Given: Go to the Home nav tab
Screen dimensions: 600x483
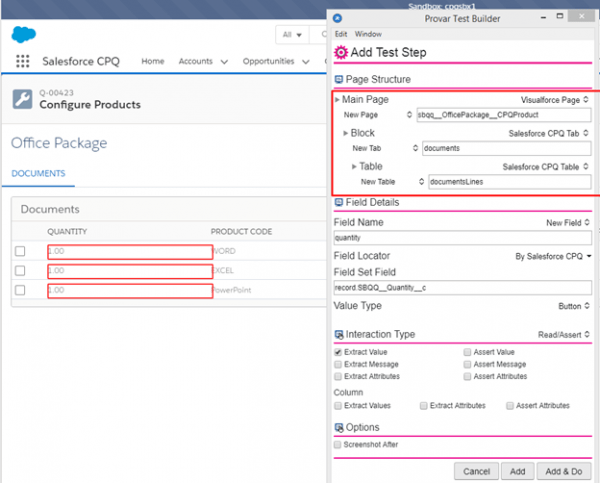Looking at the screenshot, I should (x=153, y=61).
